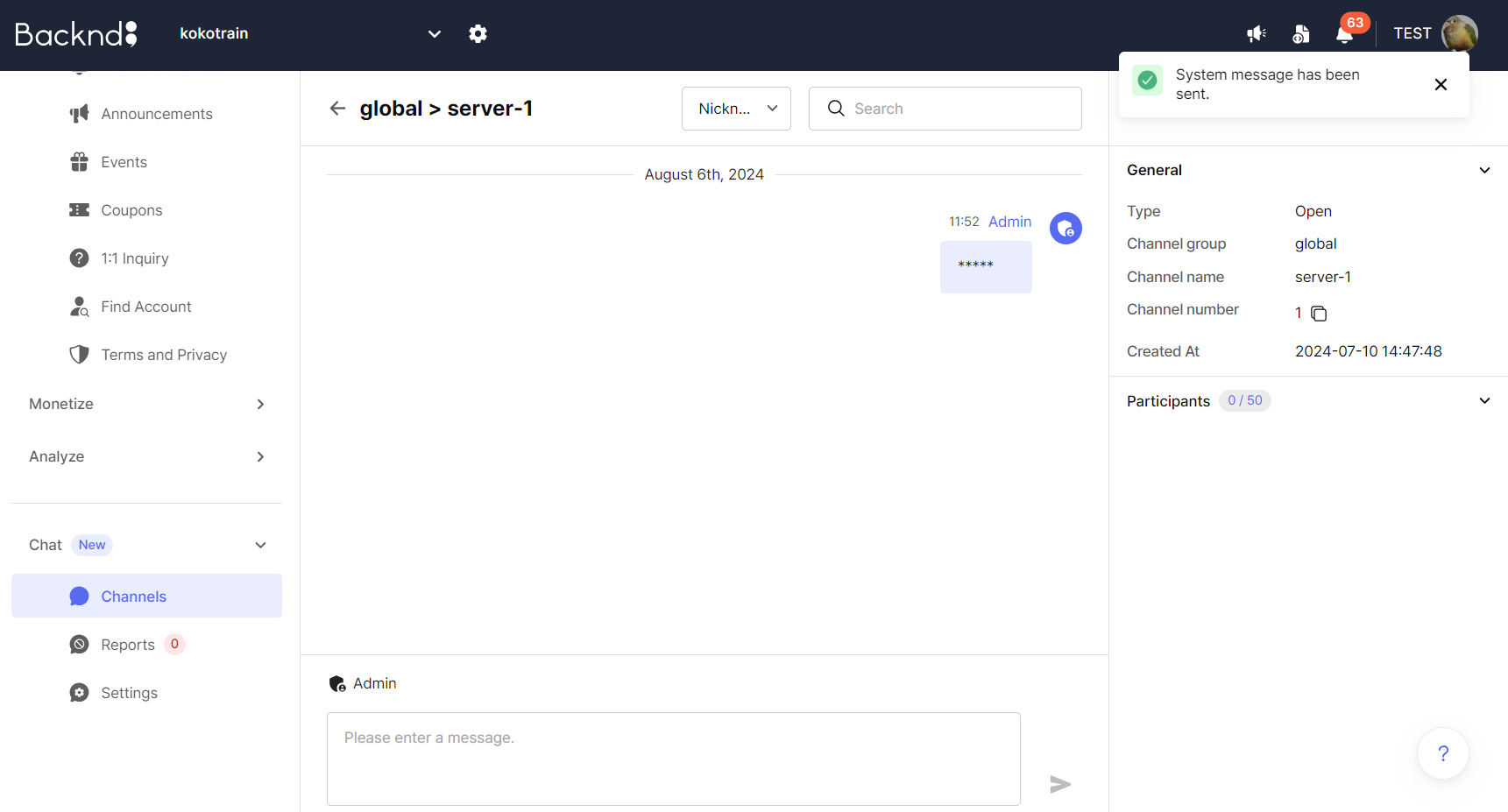The width and height of the screenshot is (1508, 812).
Task: Click the Search input field
Action: (x=945, y=109)
